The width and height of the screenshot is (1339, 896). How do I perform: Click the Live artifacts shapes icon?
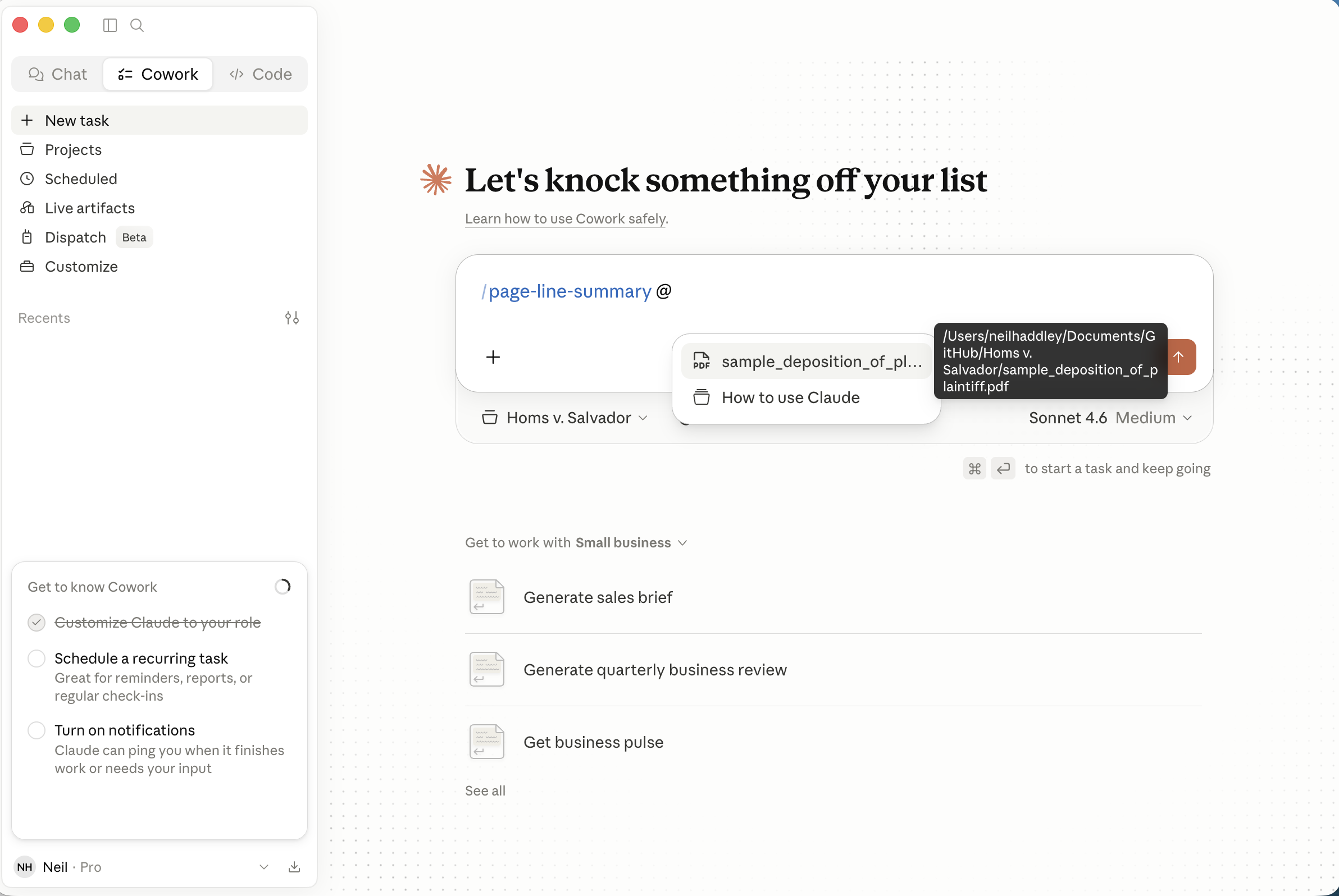(x=27, y=208)
